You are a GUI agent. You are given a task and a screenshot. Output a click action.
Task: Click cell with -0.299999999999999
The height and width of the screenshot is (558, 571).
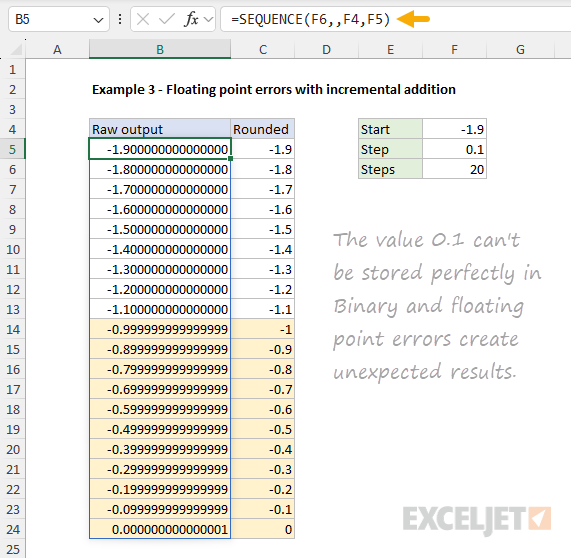(160, 469)
